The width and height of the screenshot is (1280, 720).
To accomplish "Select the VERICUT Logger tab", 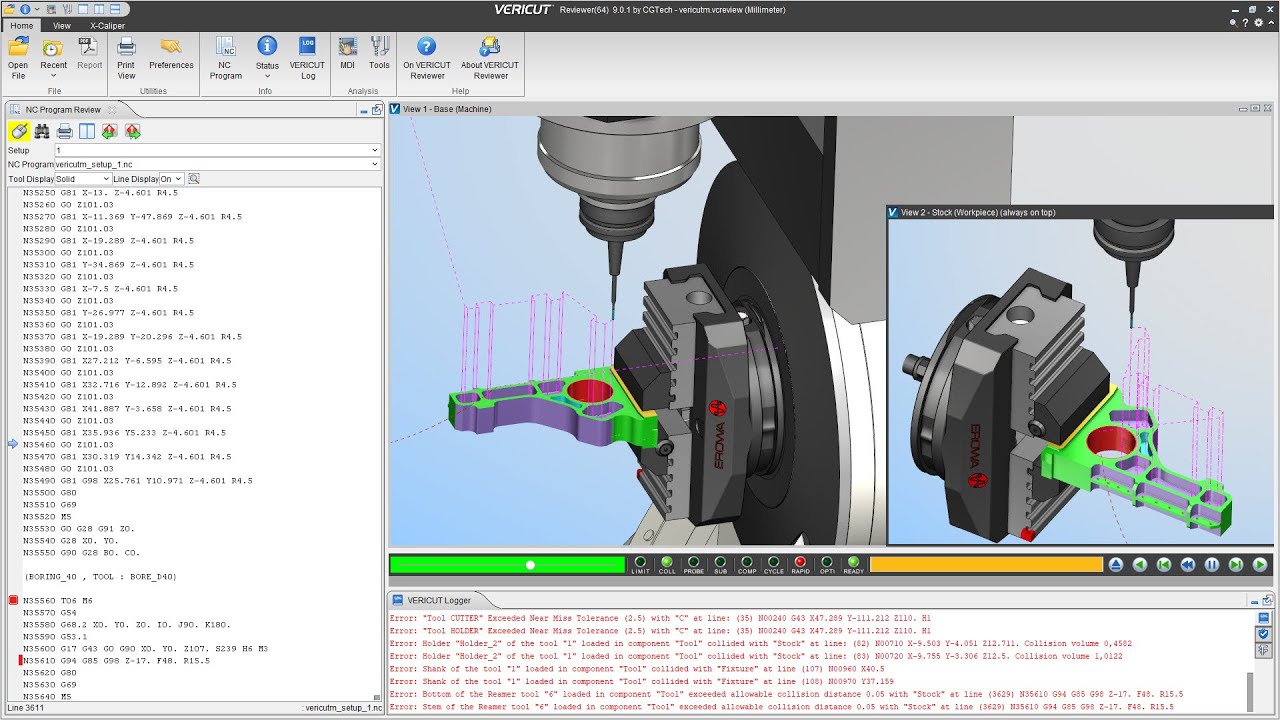I will 437,600.
